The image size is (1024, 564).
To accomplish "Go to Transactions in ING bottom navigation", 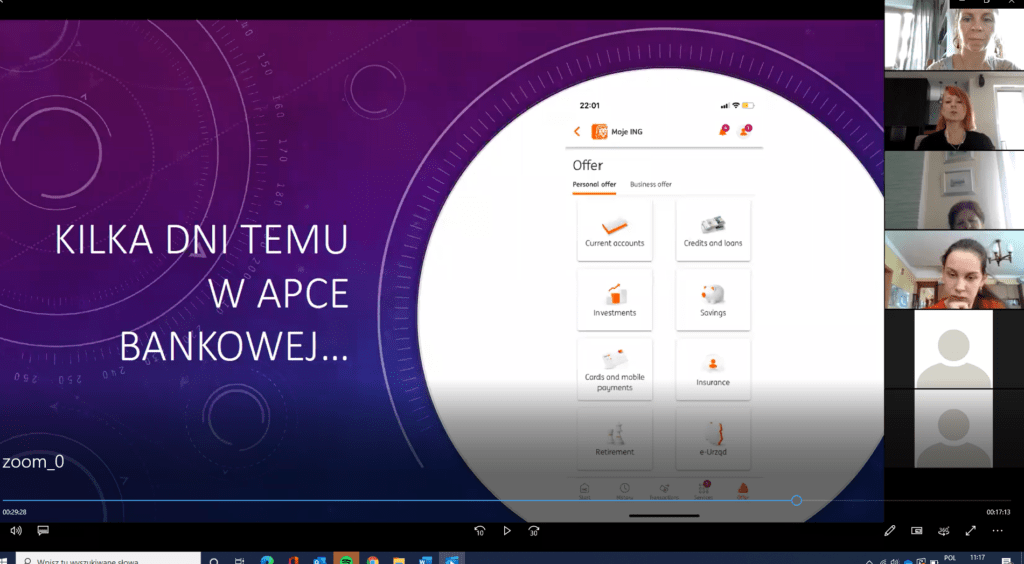I will 664,491.
